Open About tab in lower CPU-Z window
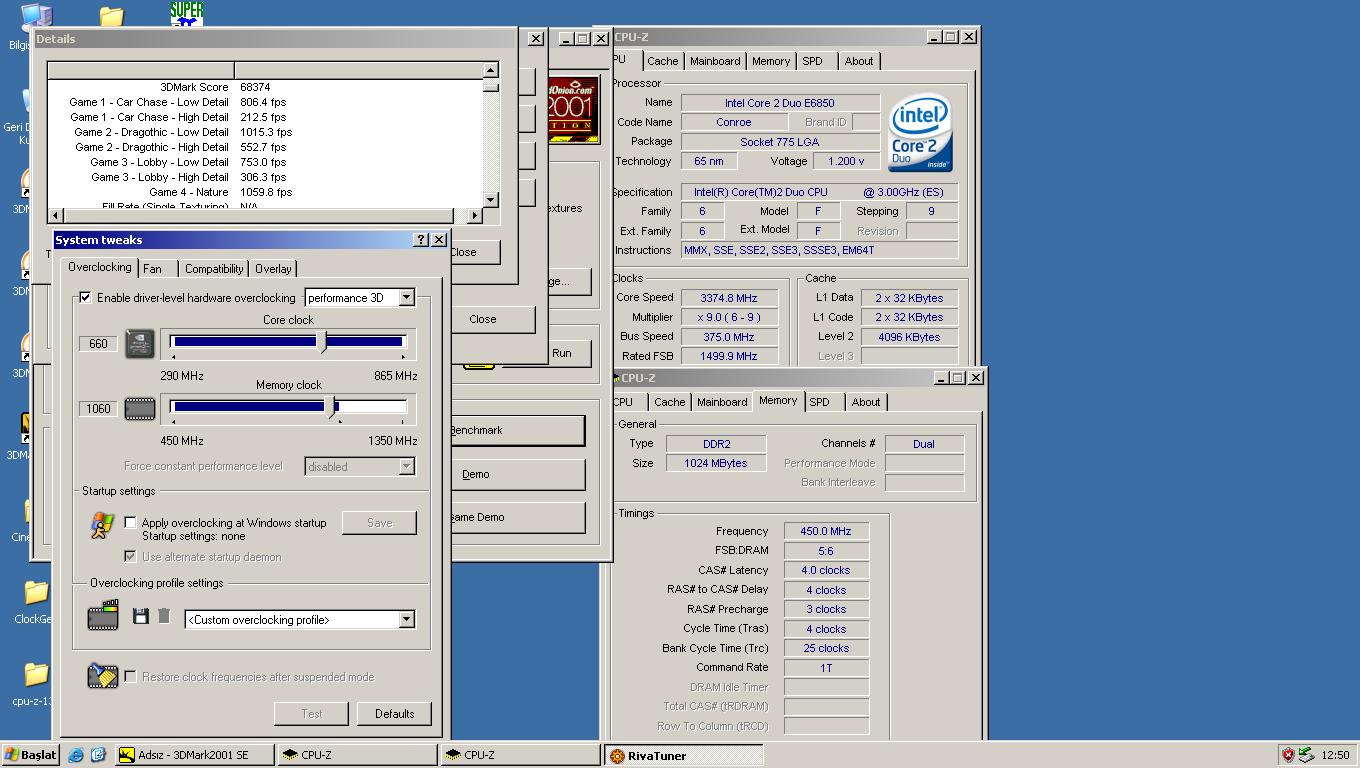 866,402
